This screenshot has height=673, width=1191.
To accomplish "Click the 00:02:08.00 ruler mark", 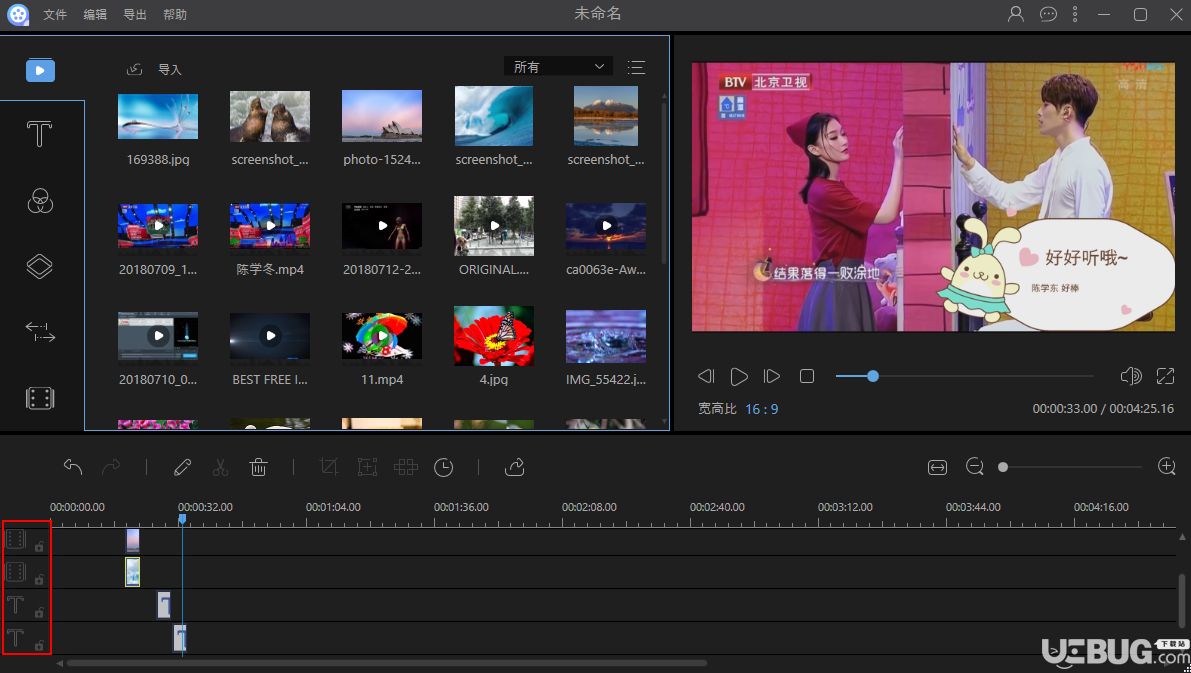I will pyautogui.click(x=589, y=507).
